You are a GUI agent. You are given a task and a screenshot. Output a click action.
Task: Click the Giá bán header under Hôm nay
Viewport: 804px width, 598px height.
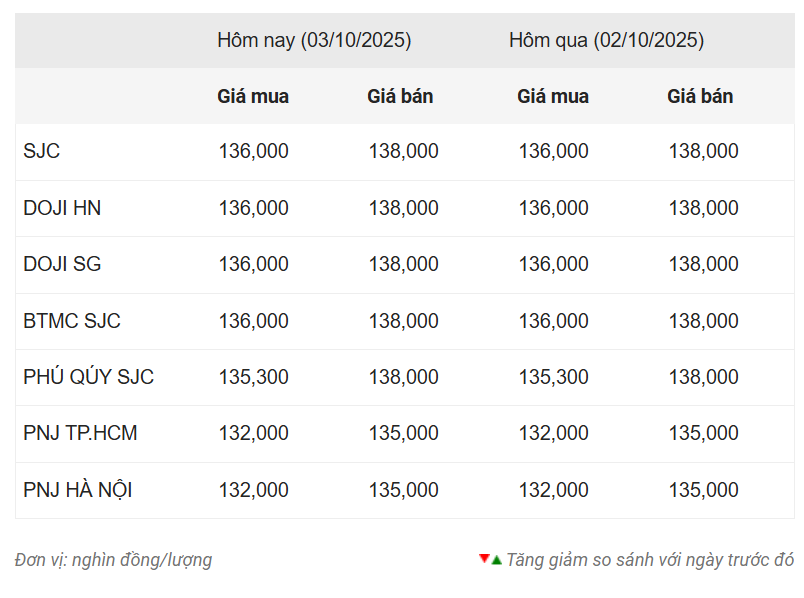pyautogui.click(x=400, y=97)
